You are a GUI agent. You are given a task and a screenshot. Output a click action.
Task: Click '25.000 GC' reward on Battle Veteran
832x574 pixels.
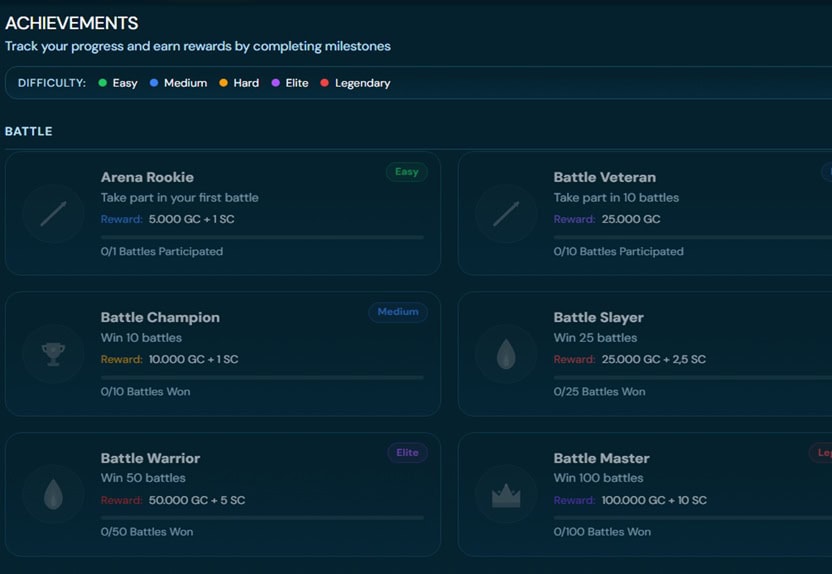pyautogui.click(x=631, y=219)
